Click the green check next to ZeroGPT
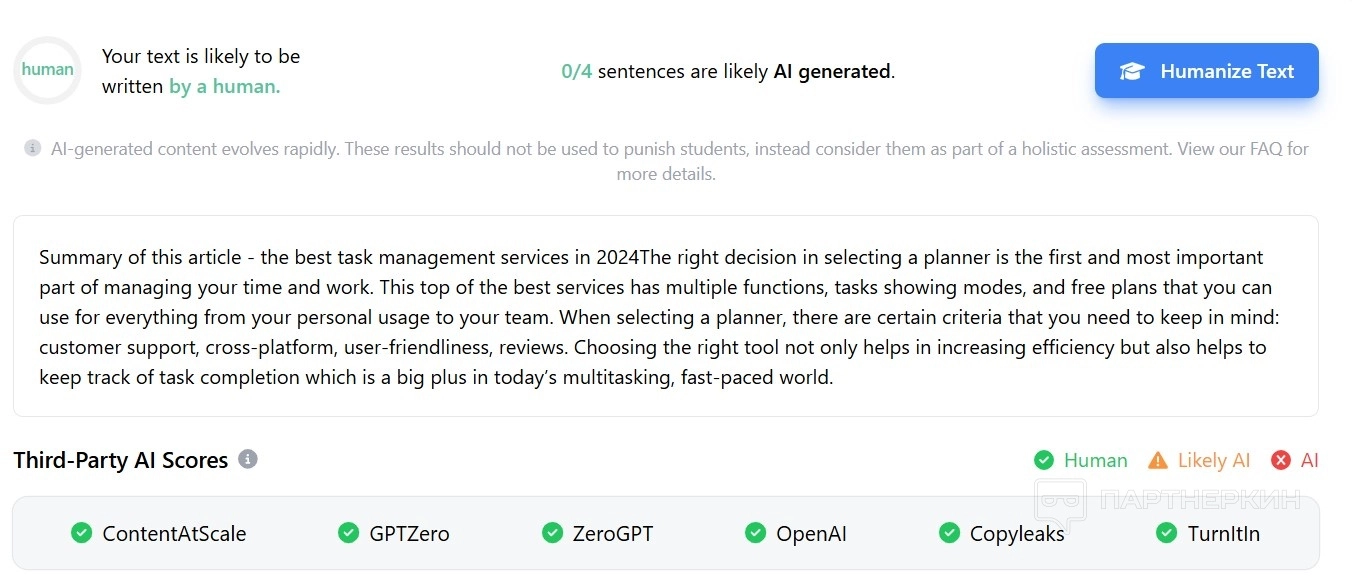Viewport: 1352px width, 587px height. 552,533
